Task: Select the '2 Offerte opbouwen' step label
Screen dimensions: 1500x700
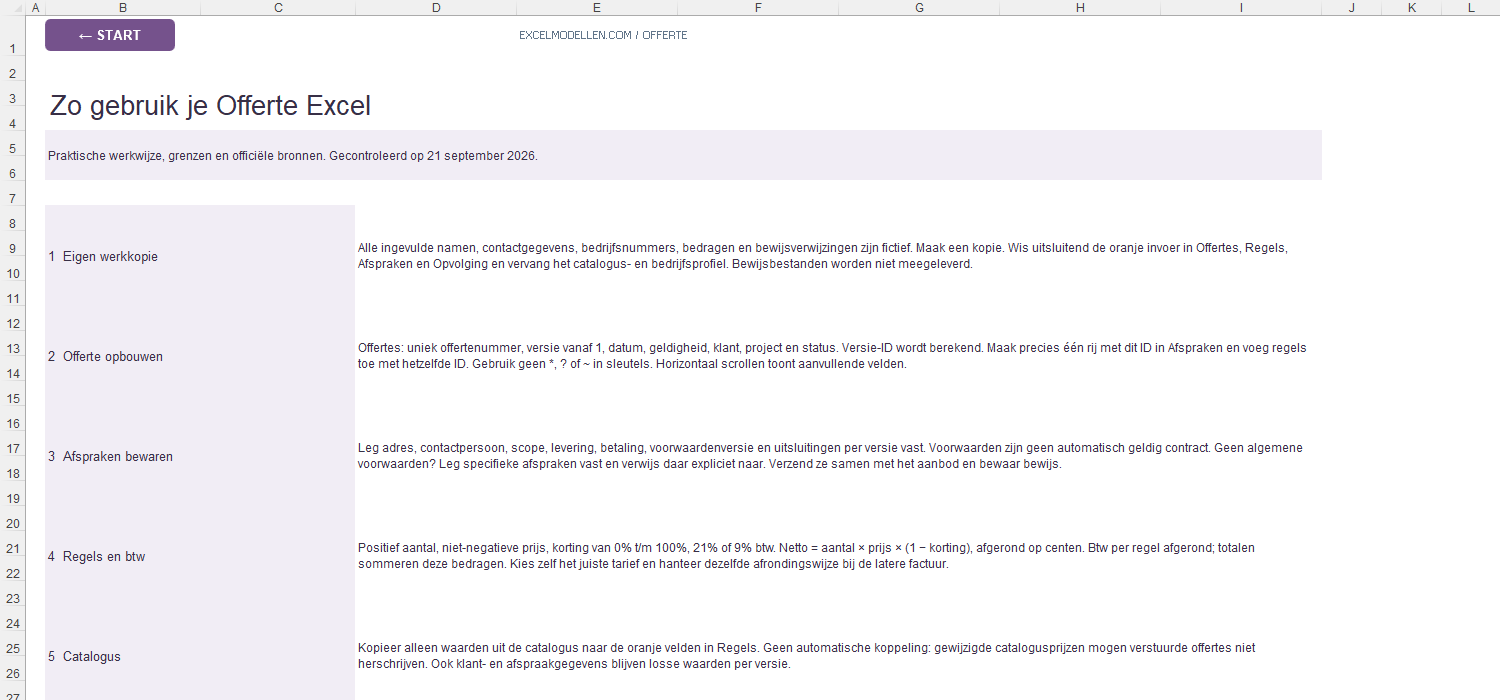Action: pos(105,356)
